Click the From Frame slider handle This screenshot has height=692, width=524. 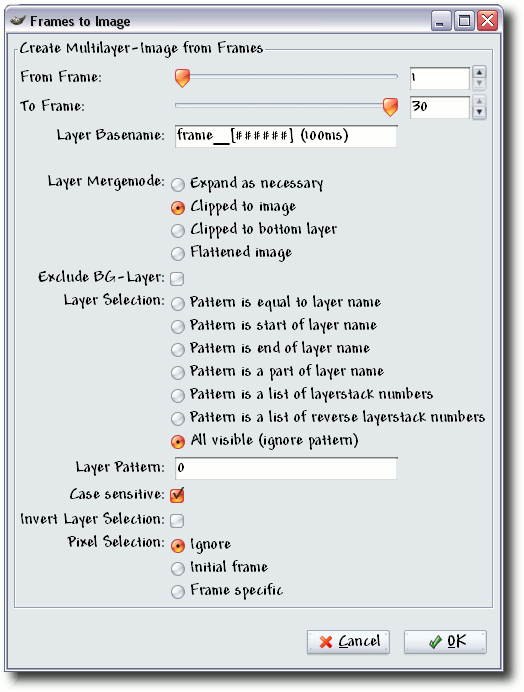[182, 78]
